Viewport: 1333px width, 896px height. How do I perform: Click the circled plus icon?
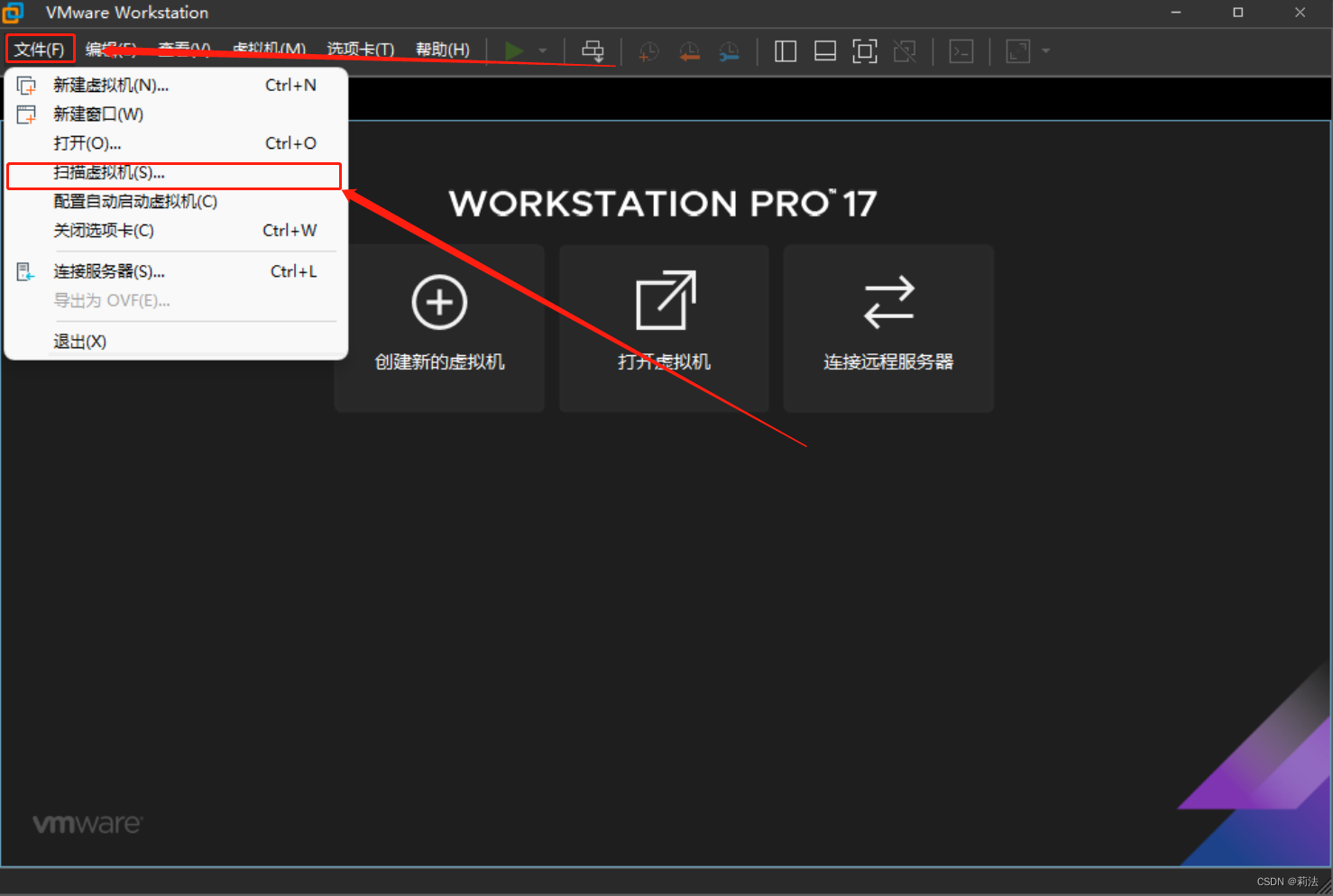click(x=439, y=302)
